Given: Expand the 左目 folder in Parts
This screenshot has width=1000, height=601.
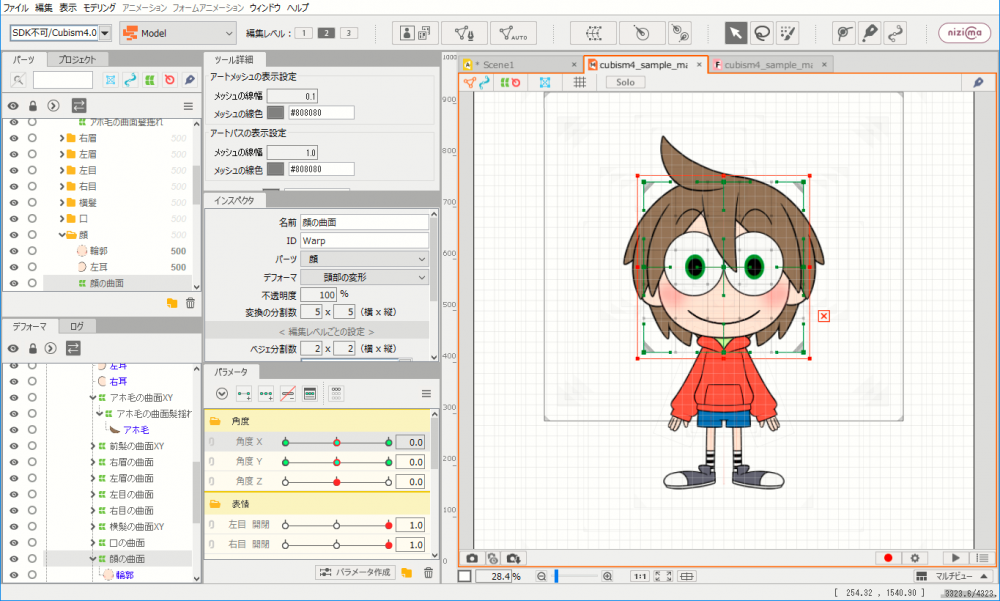Looking at the screenshot, I should pos(62,170).
